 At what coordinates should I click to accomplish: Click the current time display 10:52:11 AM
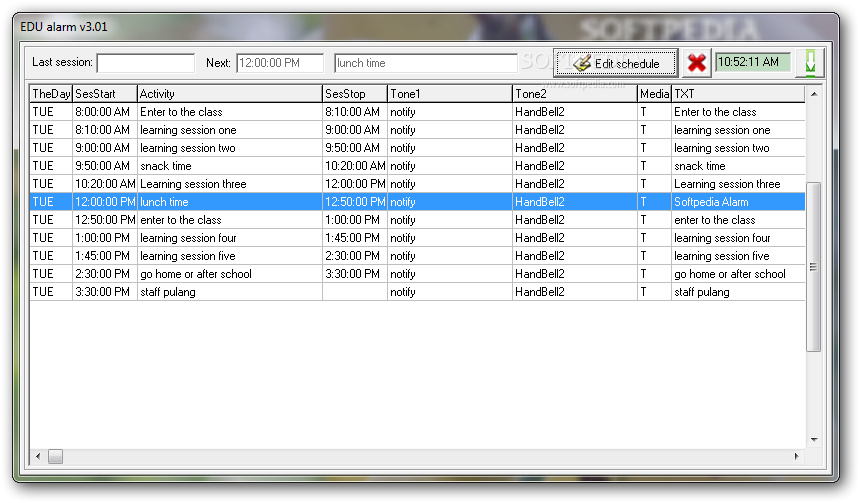click(x=753, y=62)
